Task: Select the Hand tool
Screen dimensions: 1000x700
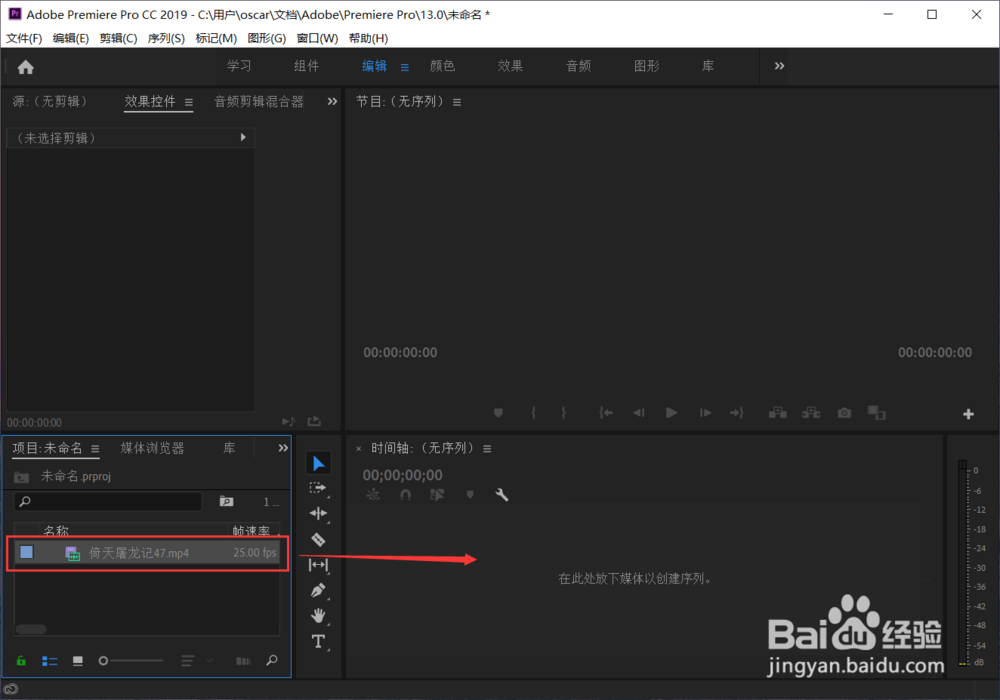Action: coord(318,616)
